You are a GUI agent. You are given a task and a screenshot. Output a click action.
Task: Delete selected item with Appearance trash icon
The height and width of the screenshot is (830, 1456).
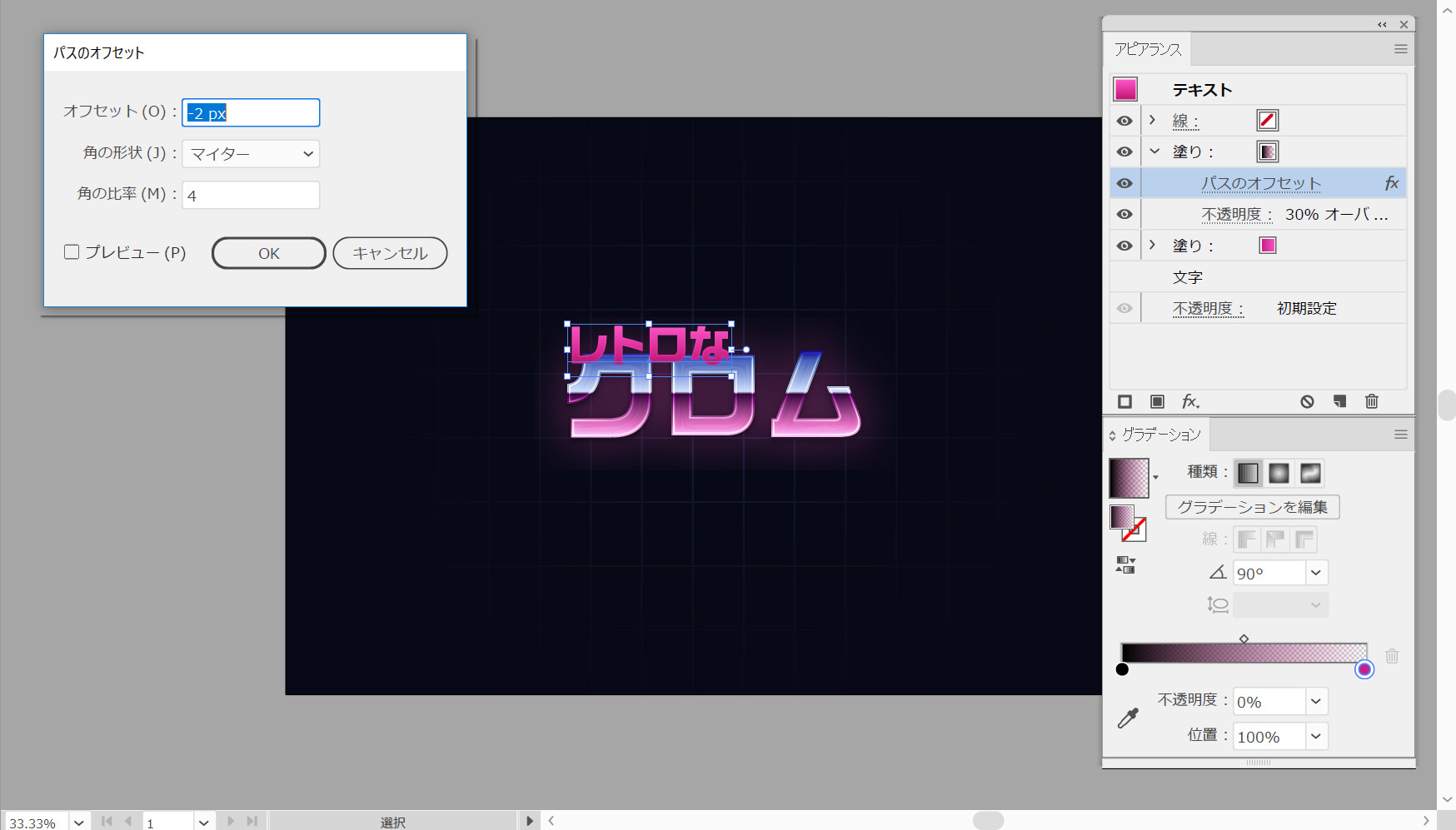1372,402
